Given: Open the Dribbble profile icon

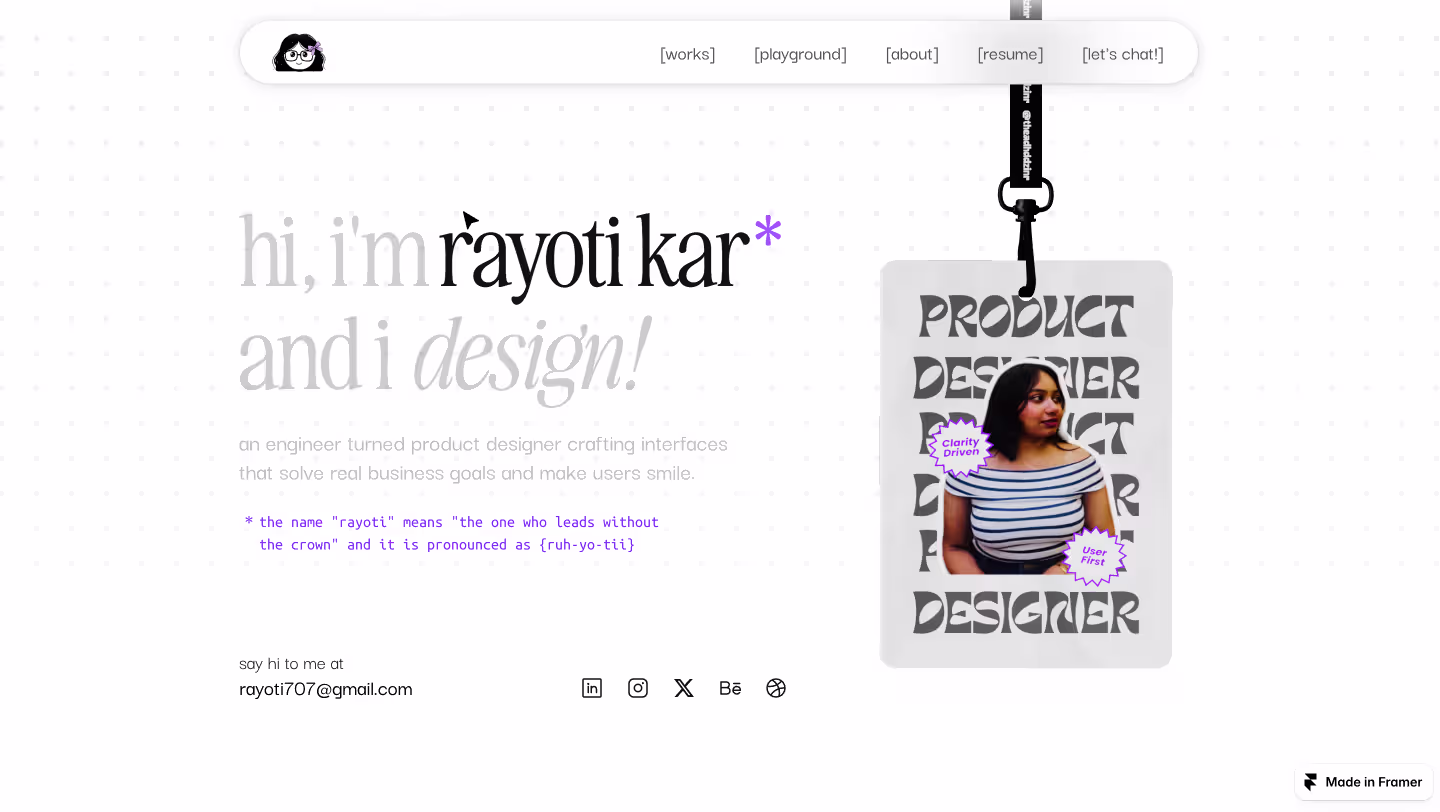Looking at the screenshot, I should pyautogui.click(x=776, y=688).
